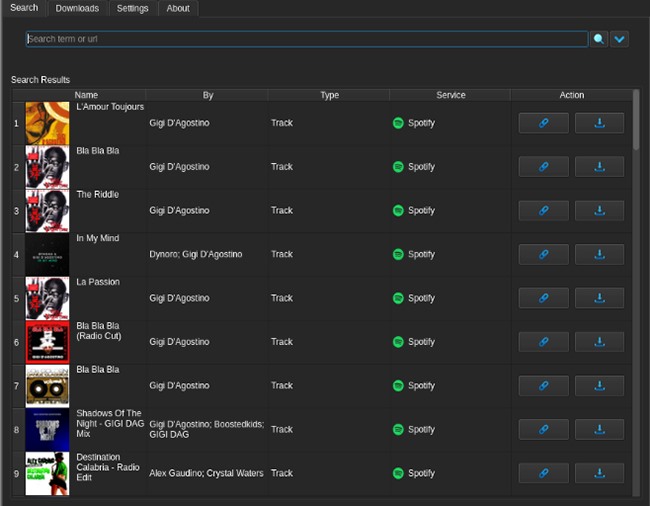Image resolution: width=650 pixels, height=506 pixels.
Task: Copy link for L'Amour Toujours track
Action: pyautogui.click(x=543, y=123)
